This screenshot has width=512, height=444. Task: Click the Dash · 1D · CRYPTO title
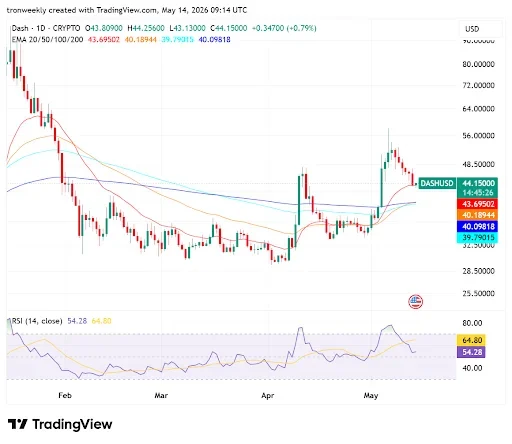coord(46,28)
